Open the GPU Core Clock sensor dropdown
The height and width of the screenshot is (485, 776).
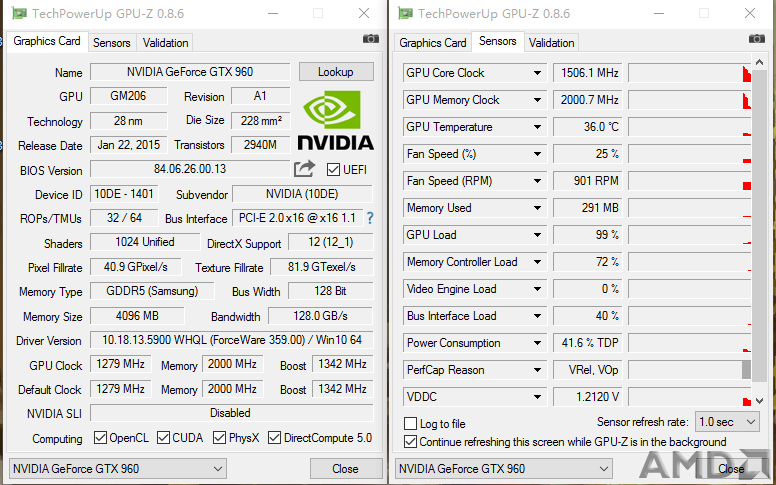(x=537, y=73)
